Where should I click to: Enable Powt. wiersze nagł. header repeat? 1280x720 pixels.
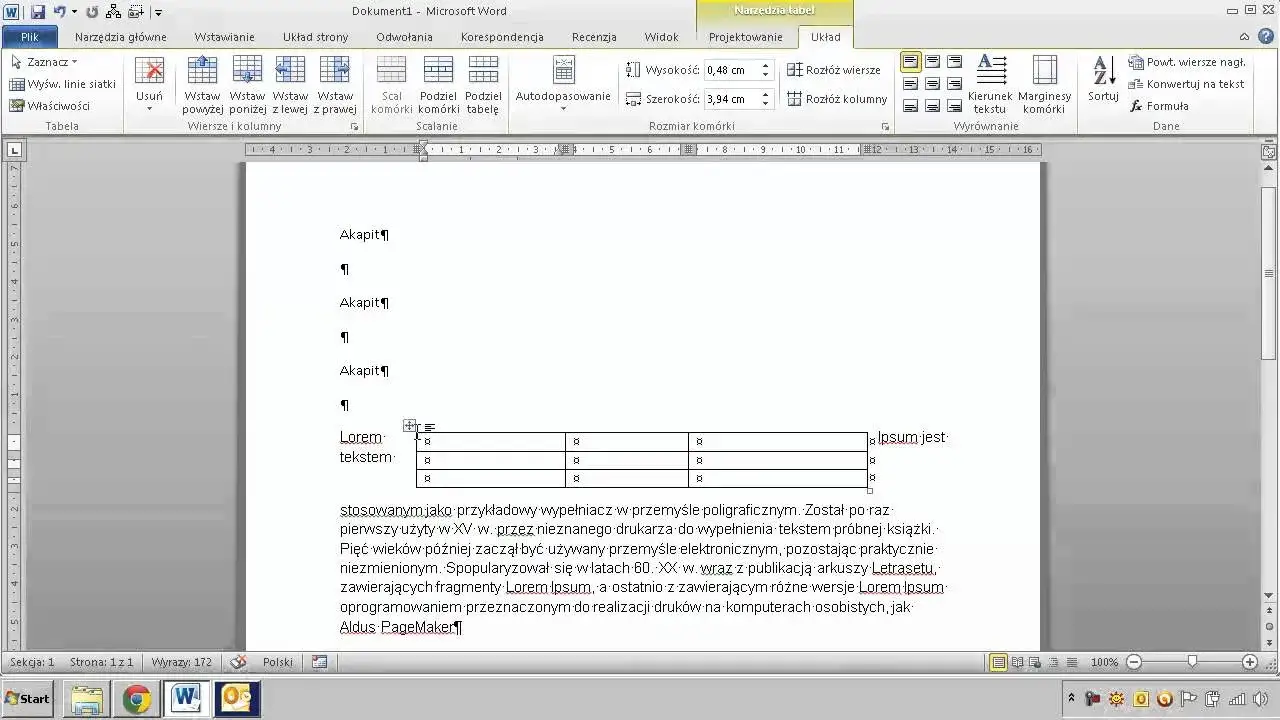(x=1186, y=61)
